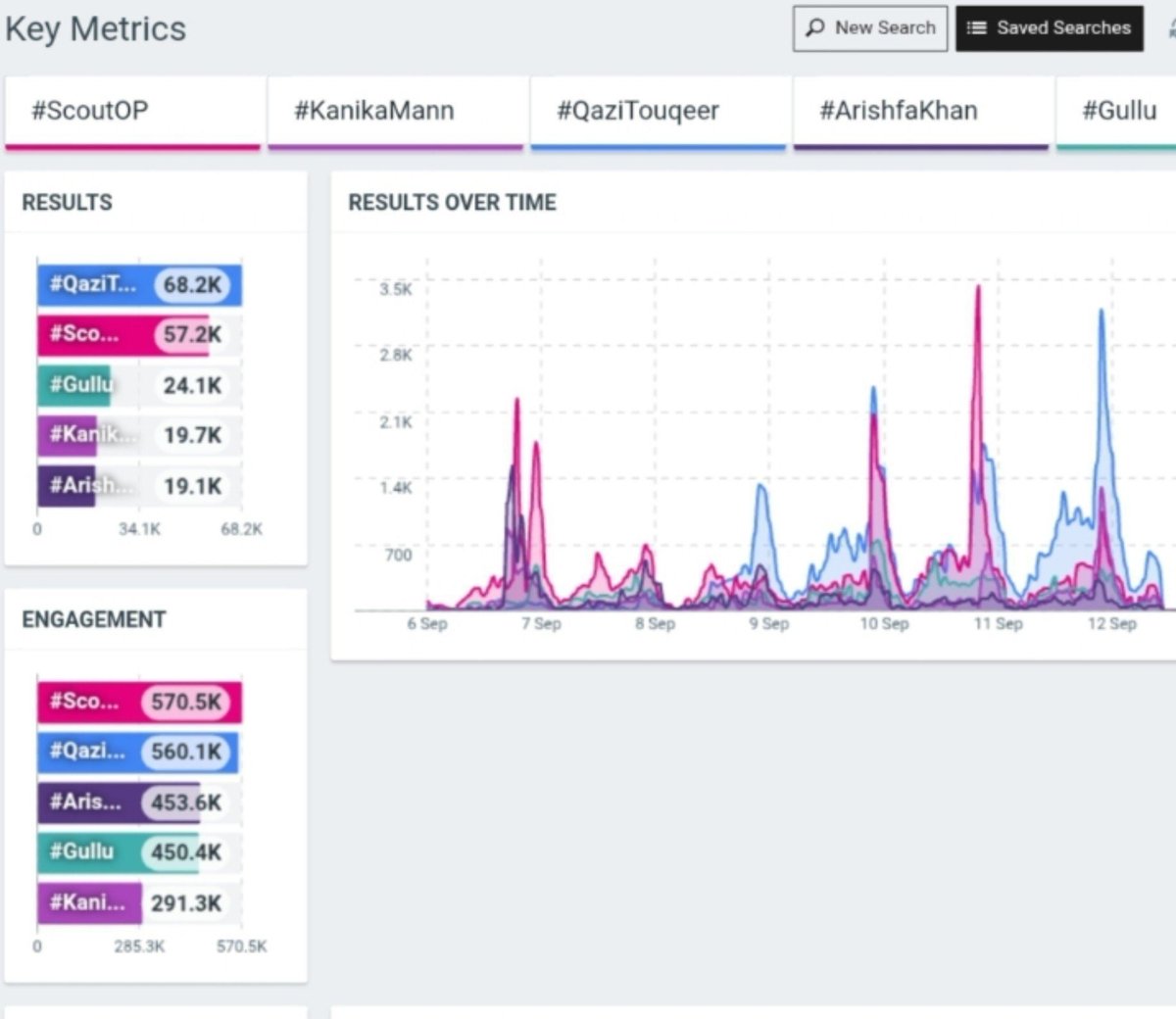Screen dimensions: 1176x1019
Task: Click the 11 Sep date label
Action: (x=998, y=624)
